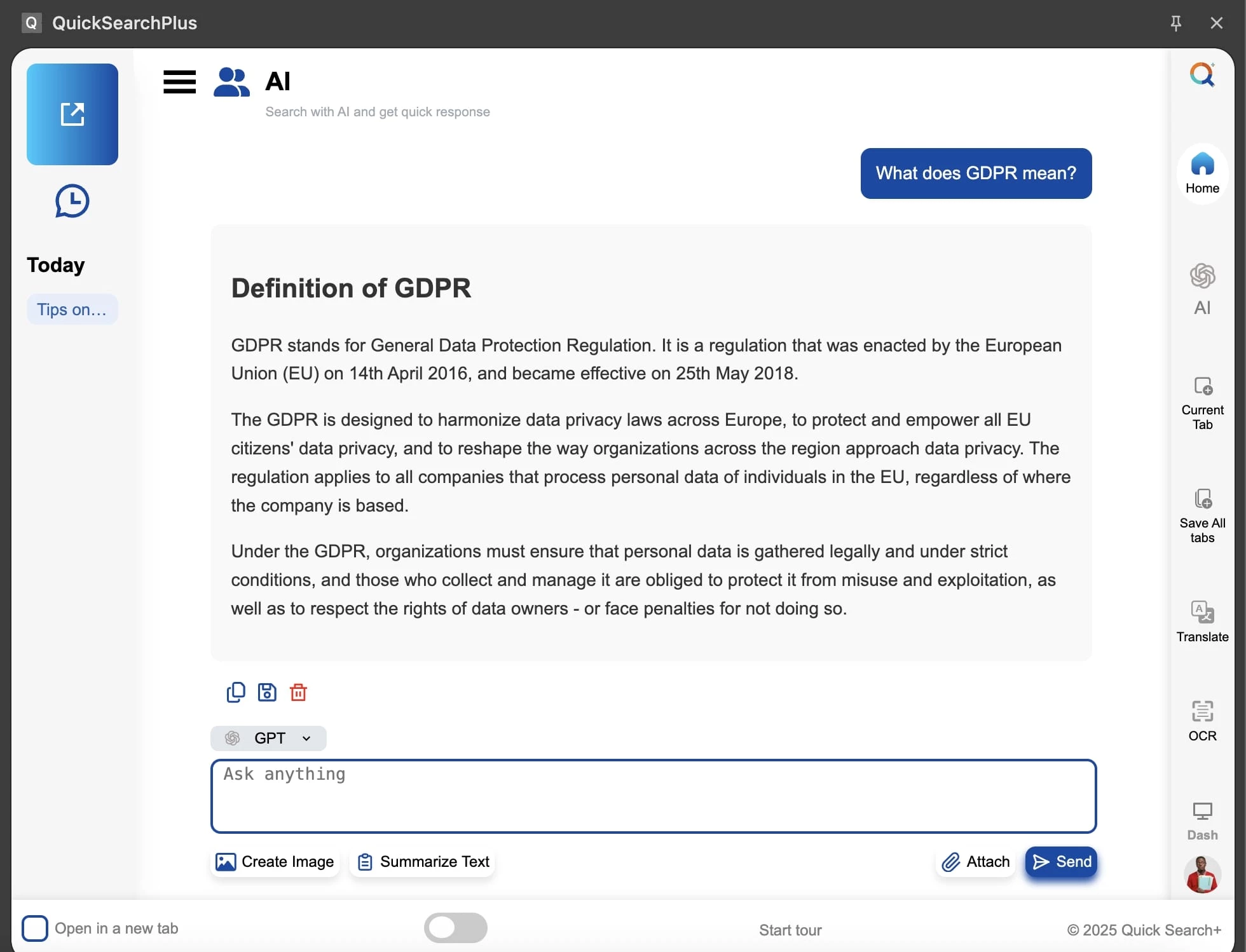
Task: Click the Send button
Action: (1061, 862)
